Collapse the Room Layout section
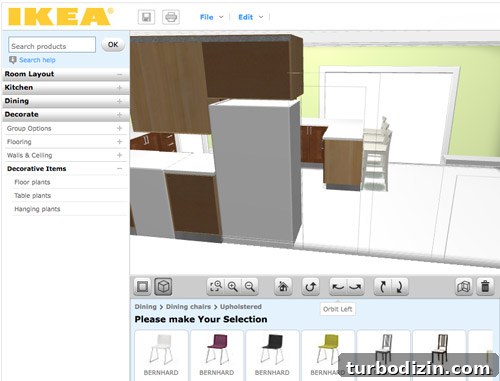 point(120,74)
